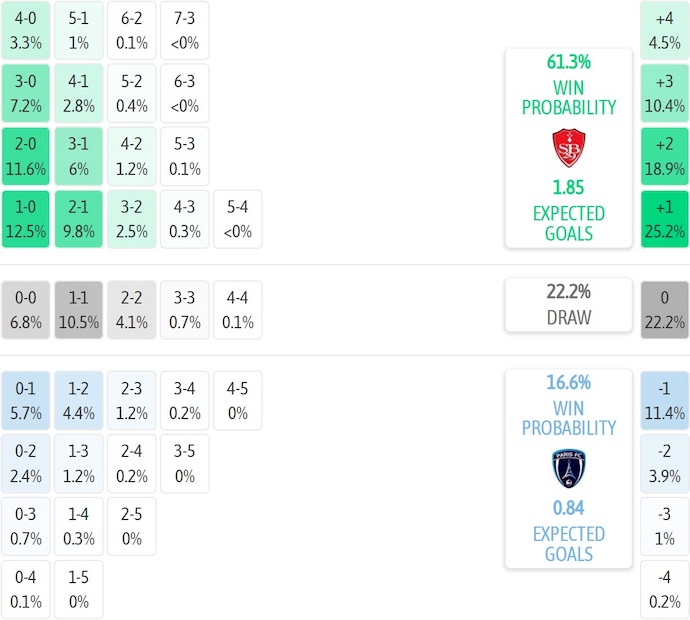Click the 22.2% DRAW box
690x620 pixels.
[568, 305]
